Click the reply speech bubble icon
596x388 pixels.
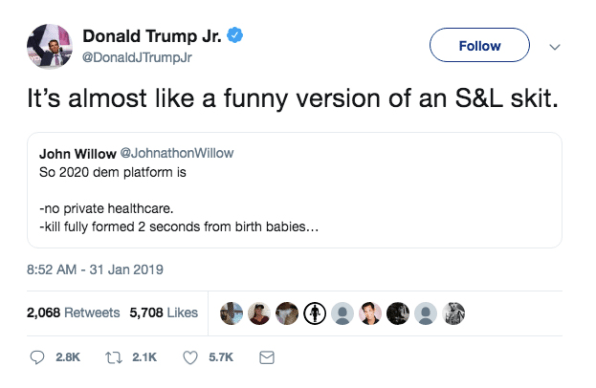pos(37,357)
